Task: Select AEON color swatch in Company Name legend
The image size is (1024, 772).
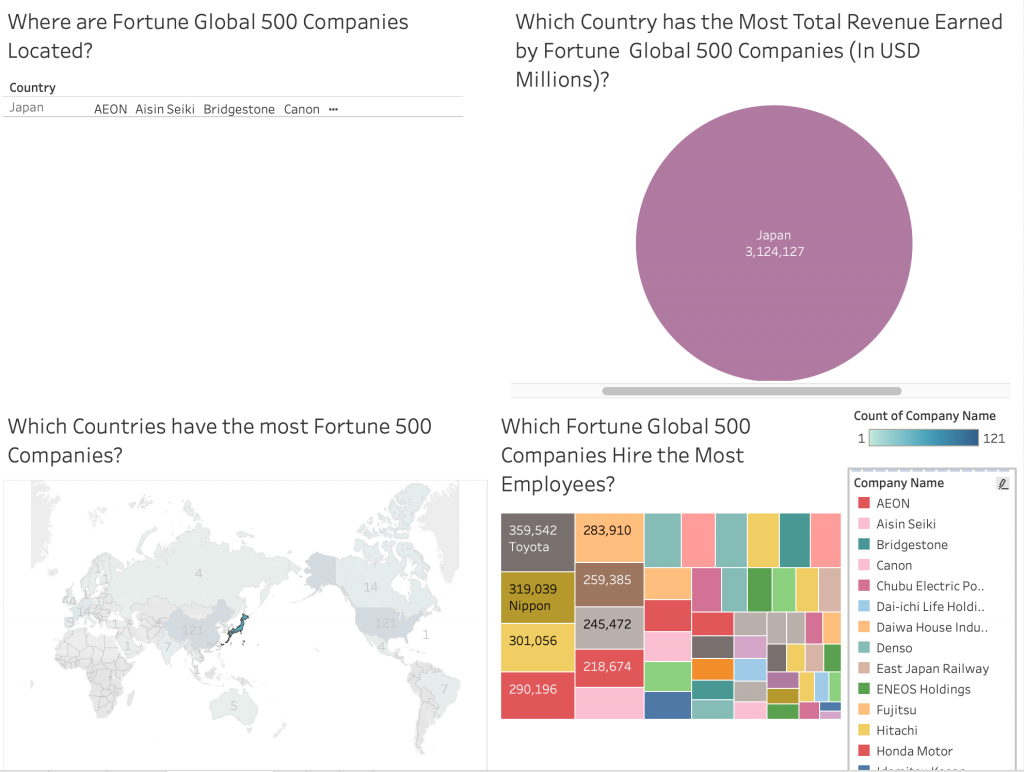Action: coord(863,503)
